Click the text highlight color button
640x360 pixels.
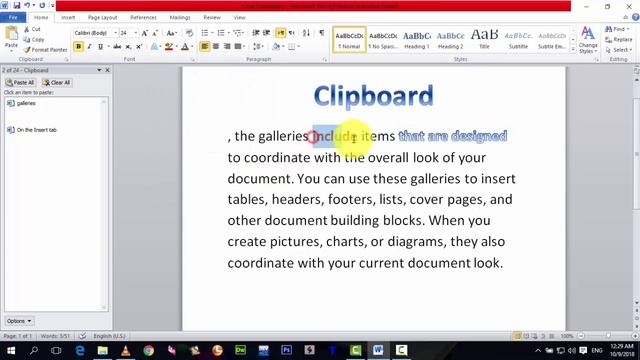[x=169, y=47]
